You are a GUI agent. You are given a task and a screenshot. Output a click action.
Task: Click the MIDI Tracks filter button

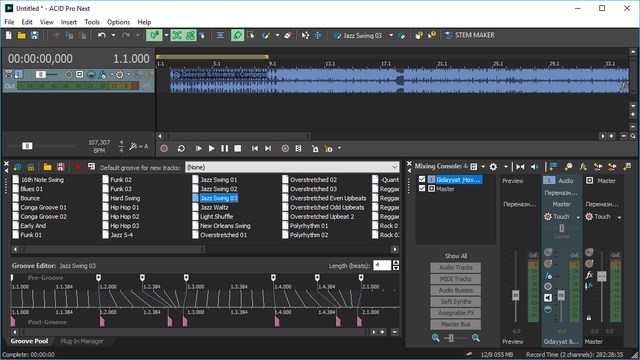point(456,279)
